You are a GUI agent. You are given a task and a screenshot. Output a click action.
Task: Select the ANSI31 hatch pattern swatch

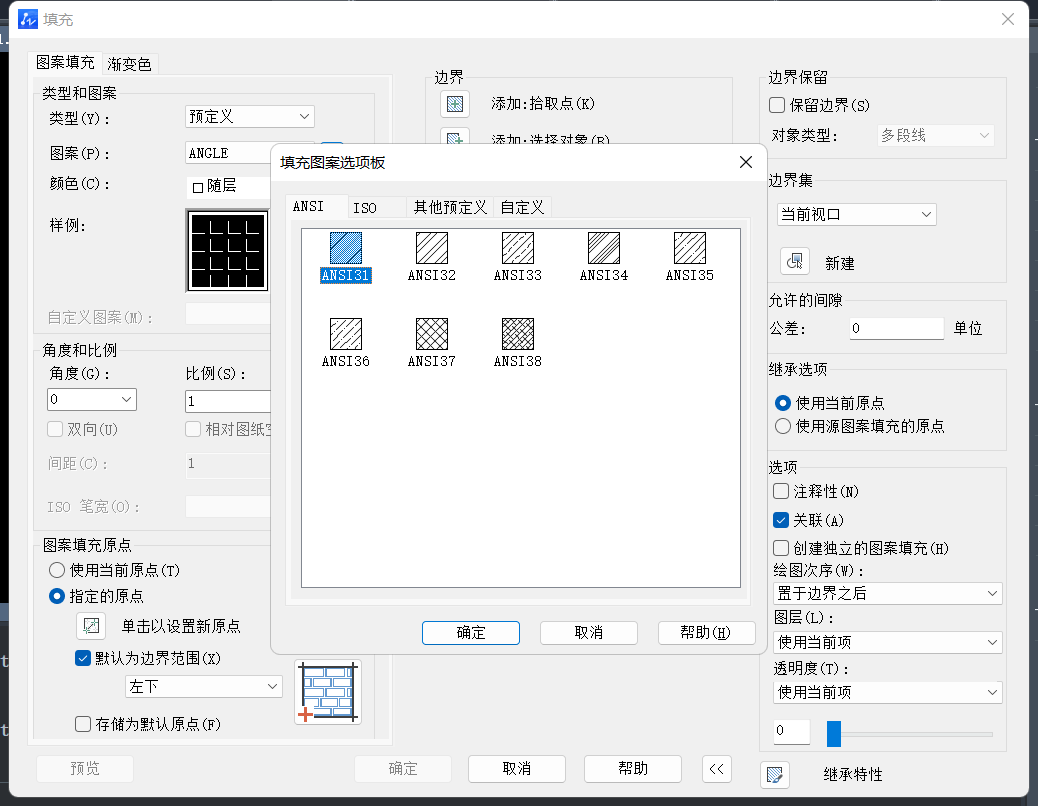coord(346,248)
